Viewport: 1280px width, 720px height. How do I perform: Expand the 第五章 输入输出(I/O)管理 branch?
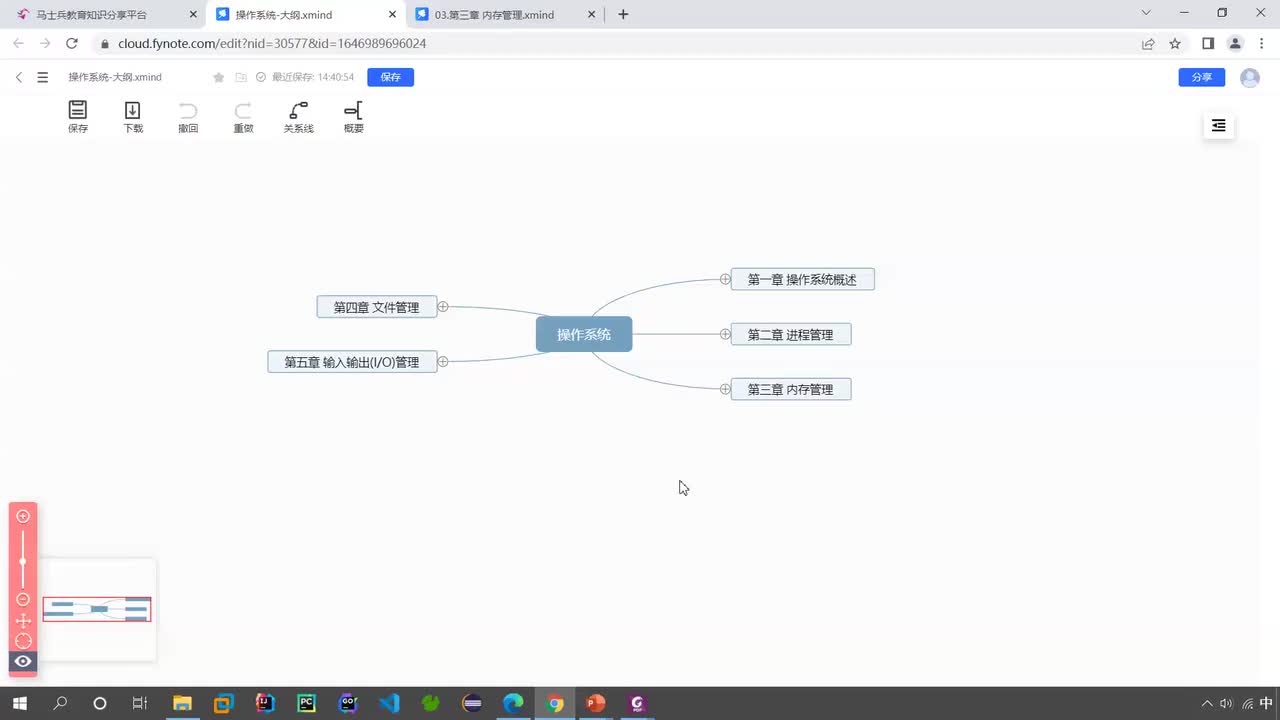click(x=443, y=362)
